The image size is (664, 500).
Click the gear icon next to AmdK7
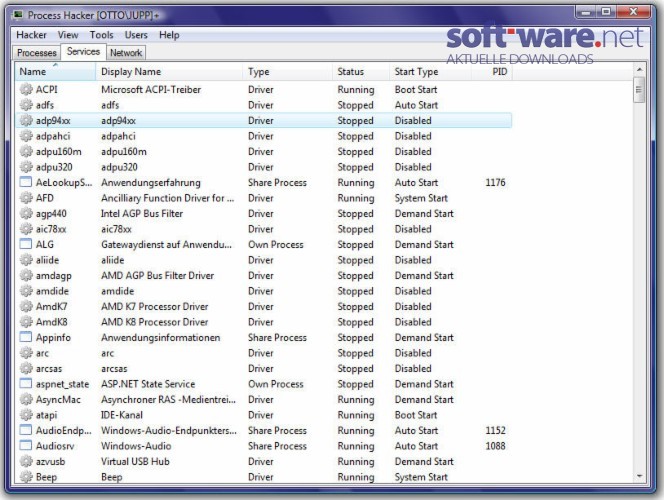tap(26, 307)
